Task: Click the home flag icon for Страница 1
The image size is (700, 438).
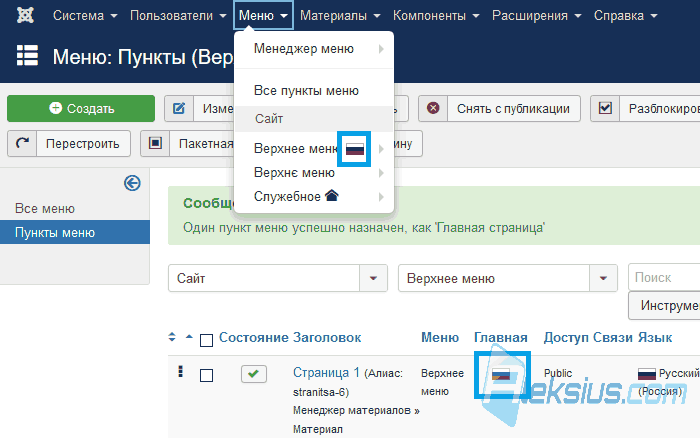Action: (x=501, y=374)
